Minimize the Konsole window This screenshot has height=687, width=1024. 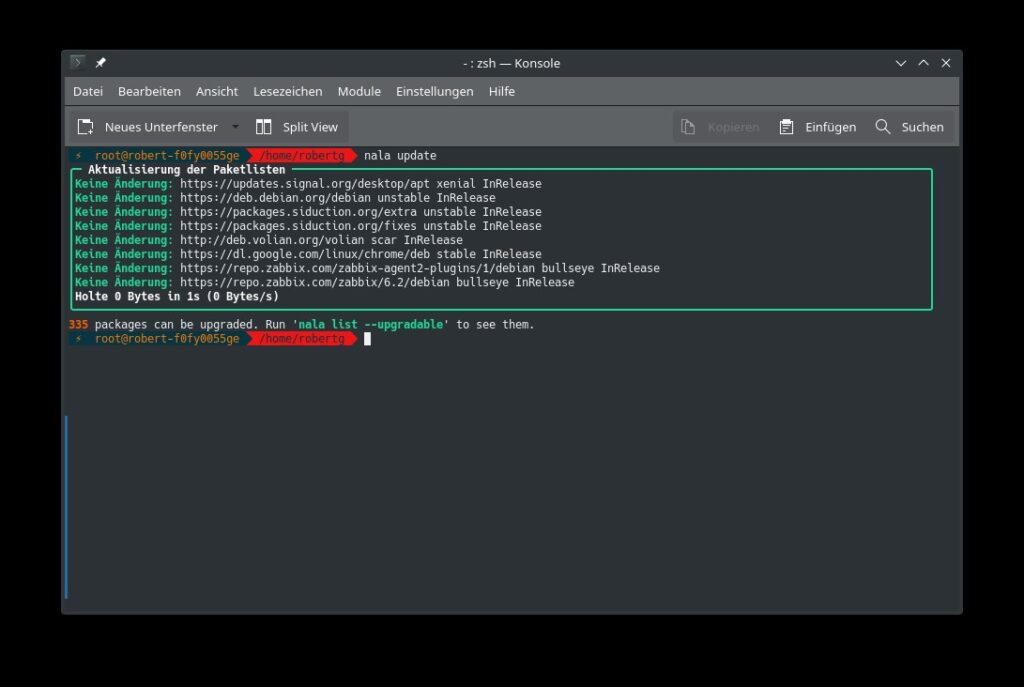click(x=901, y=63)
